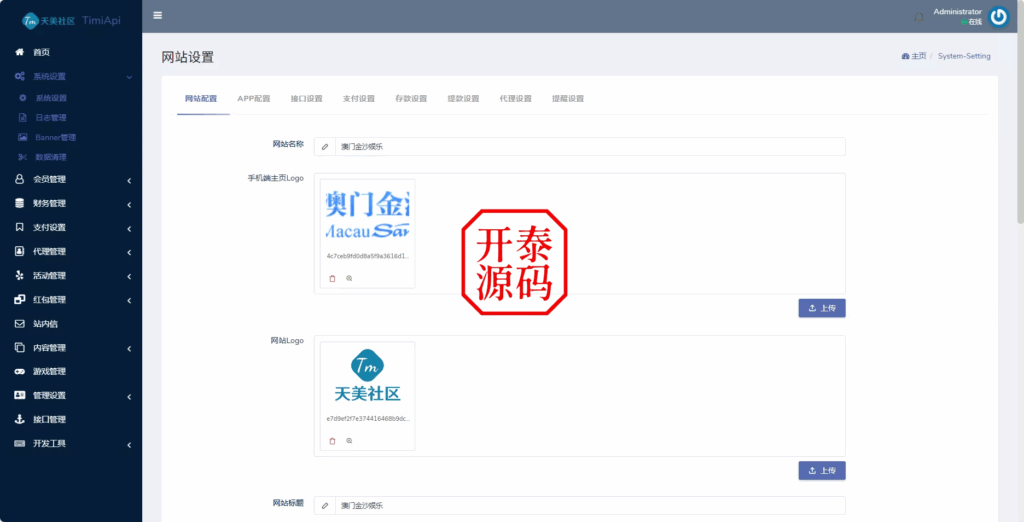Viewport: 1024px width, 522px height.
Task: Click the image icon beside Banner管理
Action: point(23,137)
